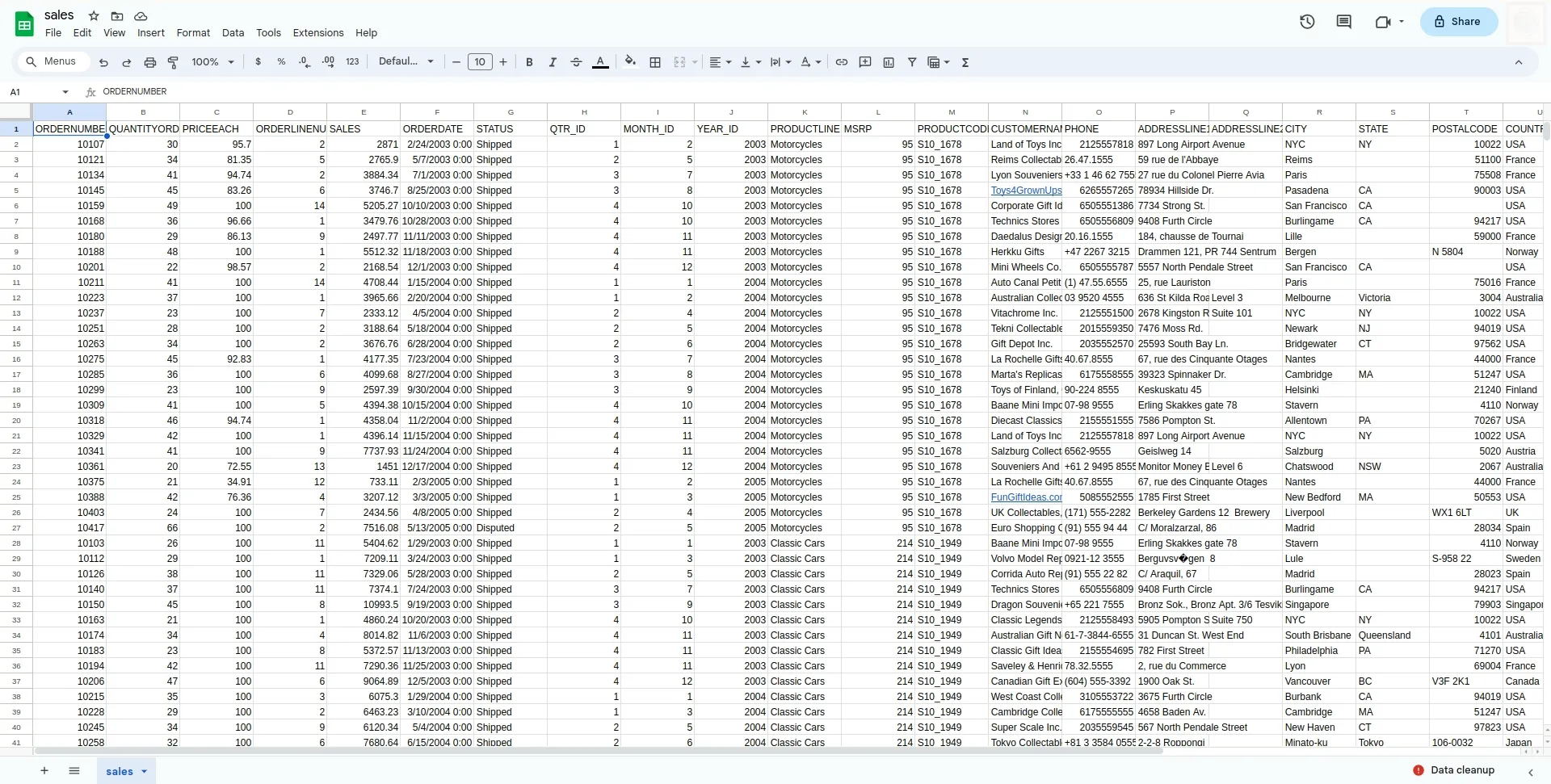The width and height of the screenshot is (1551, 784).
Task: Open Toys4GrownUps link in CUSTOMERNAME column
Action: pos(1026,191)
